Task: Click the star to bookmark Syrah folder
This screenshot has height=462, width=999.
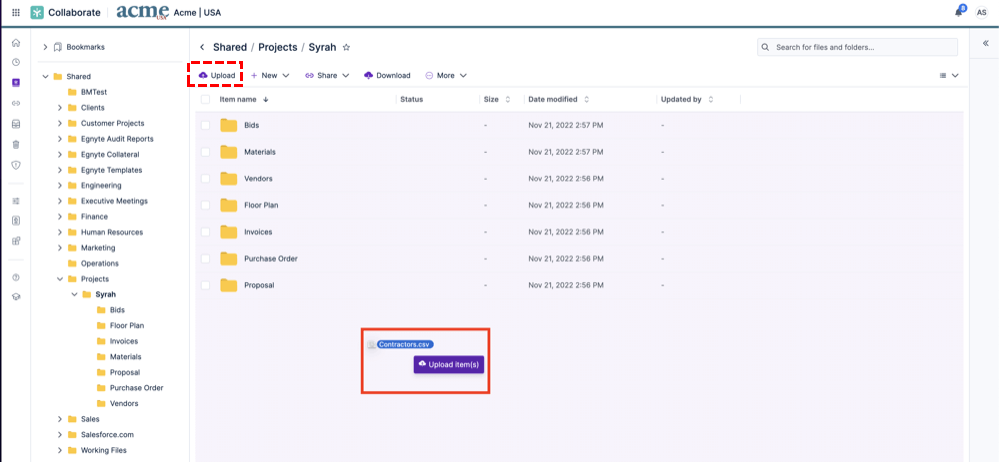Action: point(347,47)
